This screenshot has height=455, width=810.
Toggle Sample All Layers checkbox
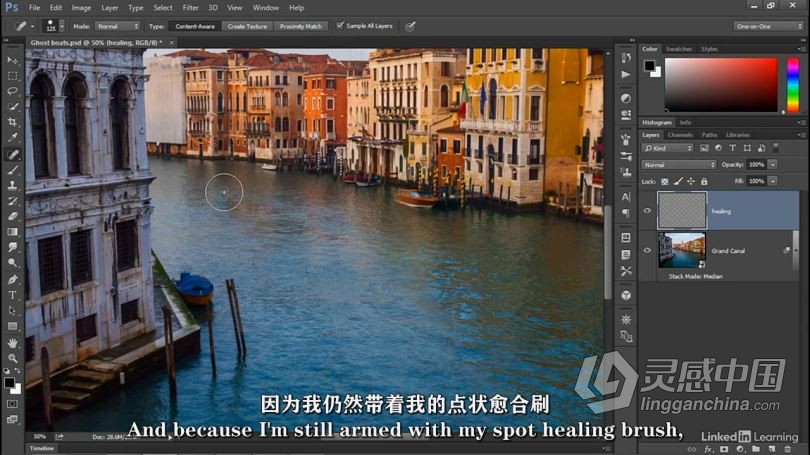340,25
